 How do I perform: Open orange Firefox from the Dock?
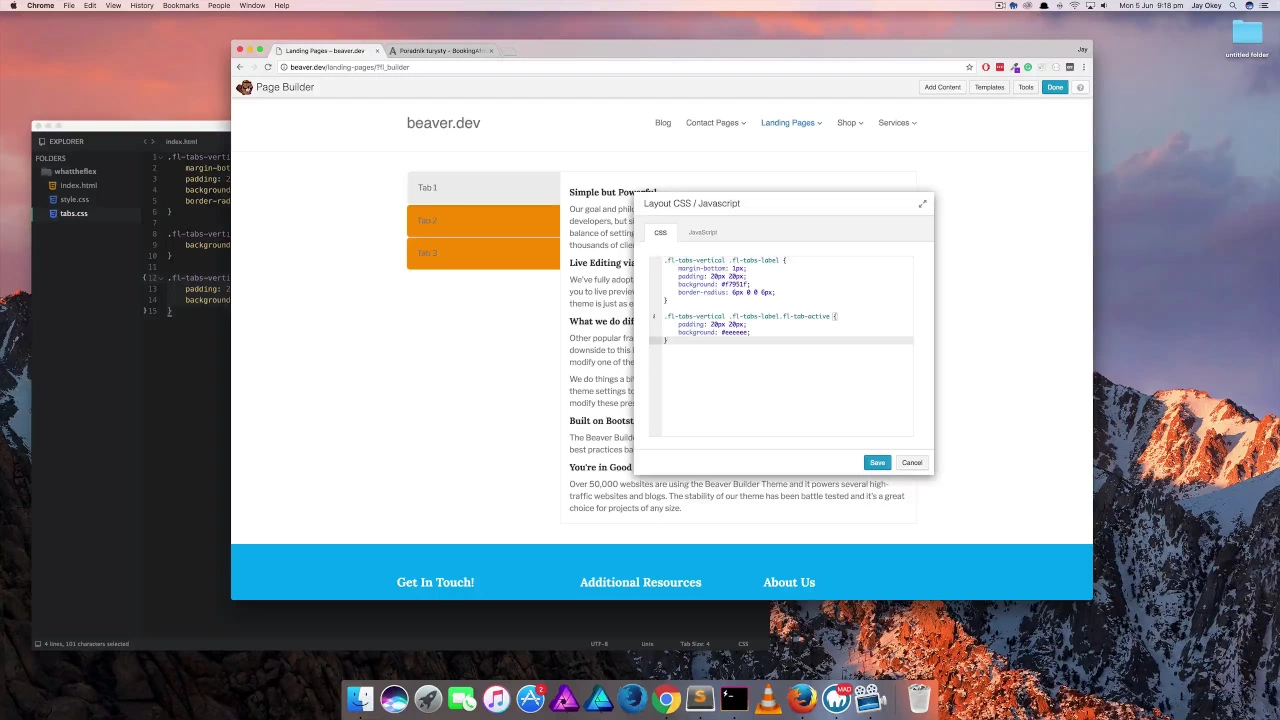(802, 698)
